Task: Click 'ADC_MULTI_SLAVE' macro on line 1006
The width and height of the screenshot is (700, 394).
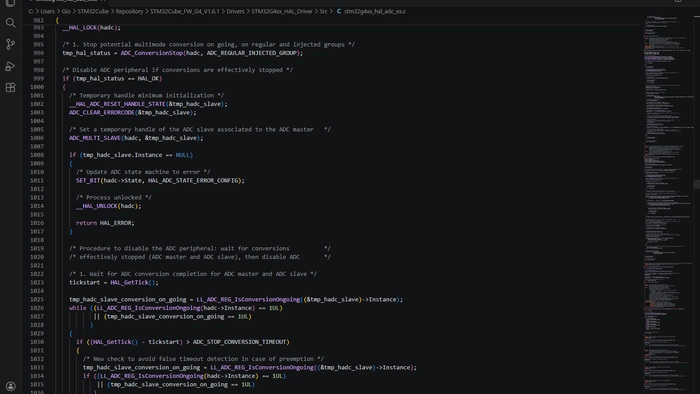Action: click(x=95, y=138)
